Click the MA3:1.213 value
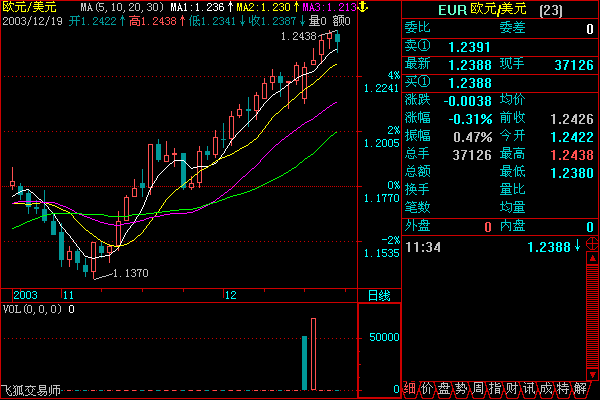Screen dimensions: 600x400 click(x=329, y=7)
